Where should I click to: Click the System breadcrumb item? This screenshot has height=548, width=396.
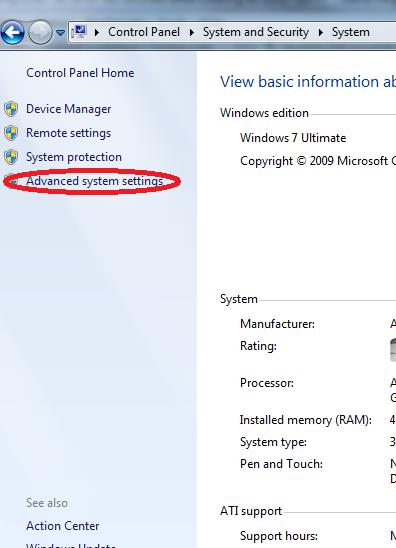351,32
